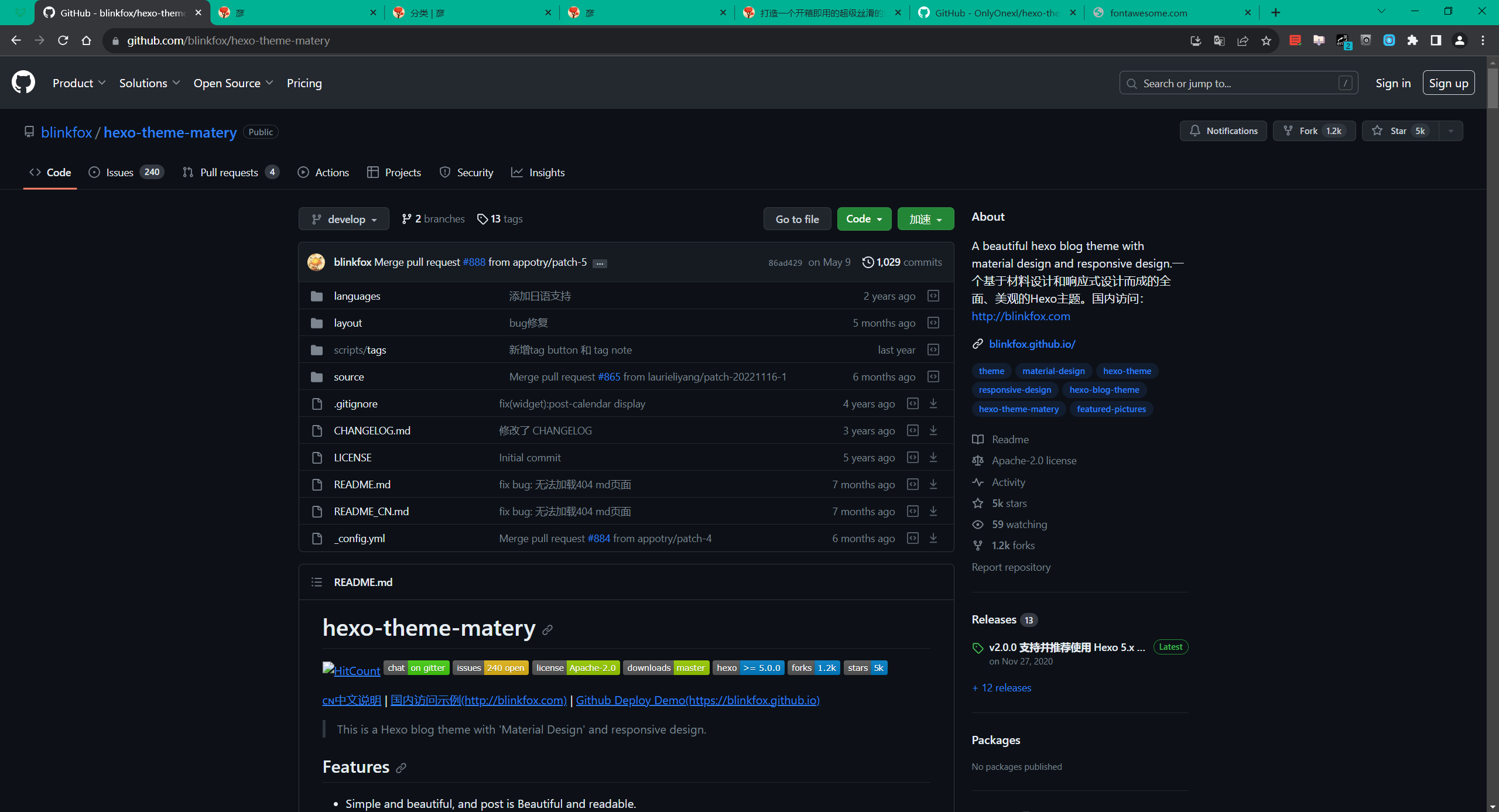The width and height of the screenshot is (1499, 812).
Task: Toggle the browser side panel icon
Action: [1436, 40]
